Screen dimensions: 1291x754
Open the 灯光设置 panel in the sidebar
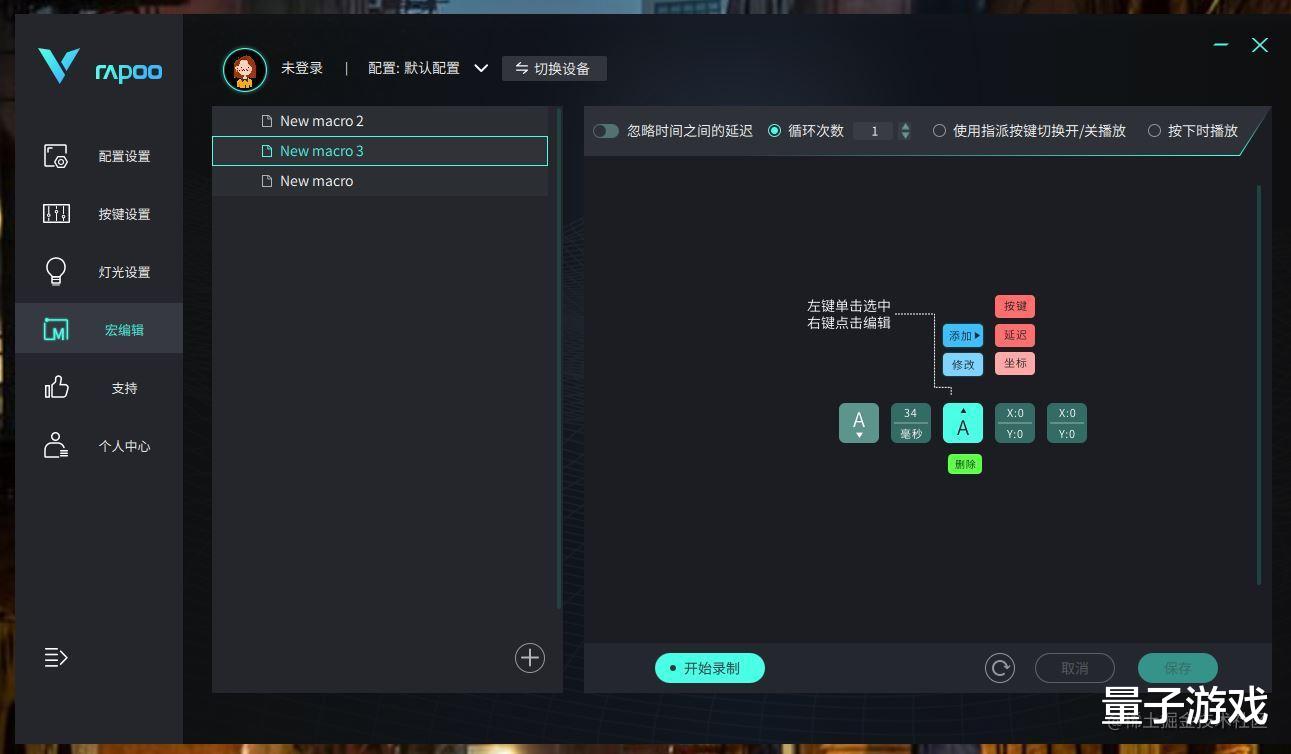coord(100,271)
